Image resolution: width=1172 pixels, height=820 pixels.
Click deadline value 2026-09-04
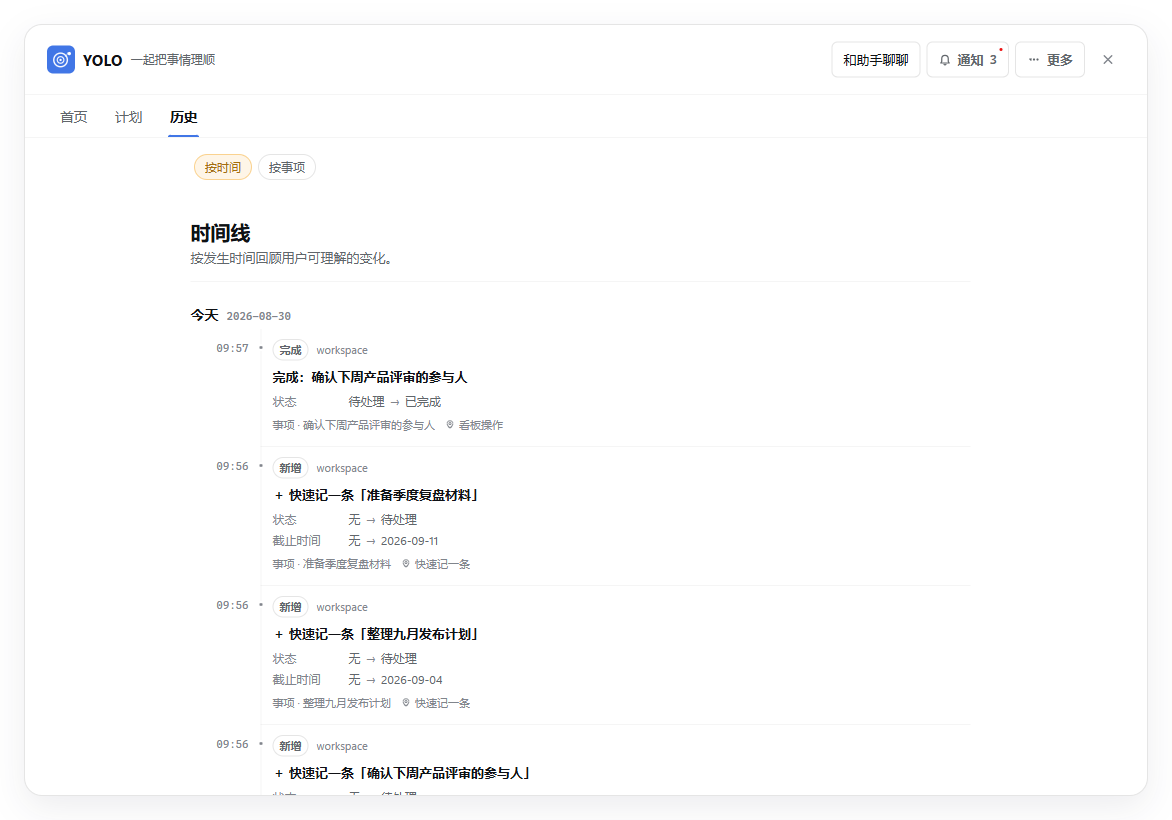pos(411,680)
